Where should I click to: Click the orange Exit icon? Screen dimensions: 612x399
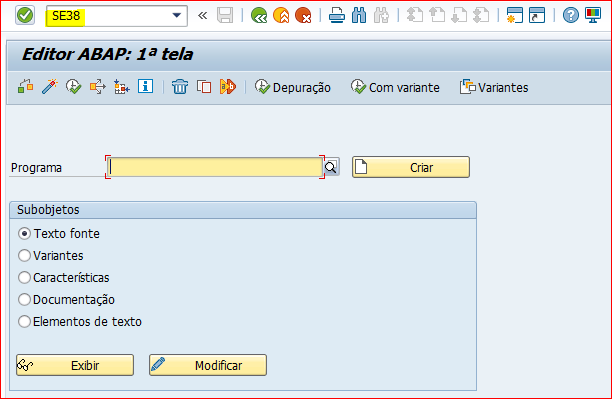tap(281, 16)
